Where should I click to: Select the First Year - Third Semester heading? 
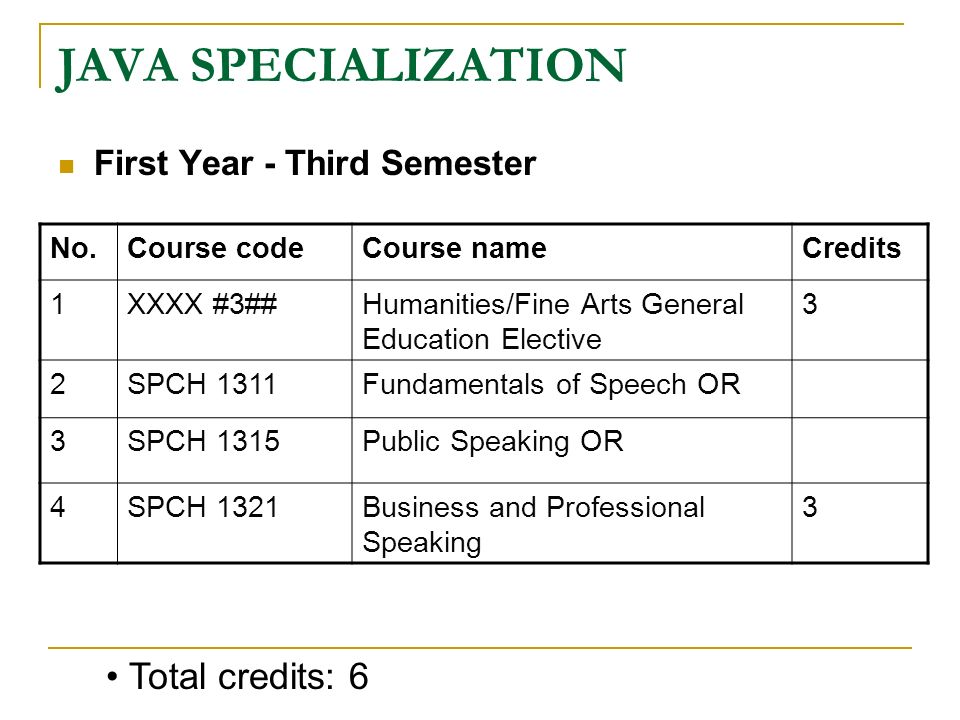[315, 163]
